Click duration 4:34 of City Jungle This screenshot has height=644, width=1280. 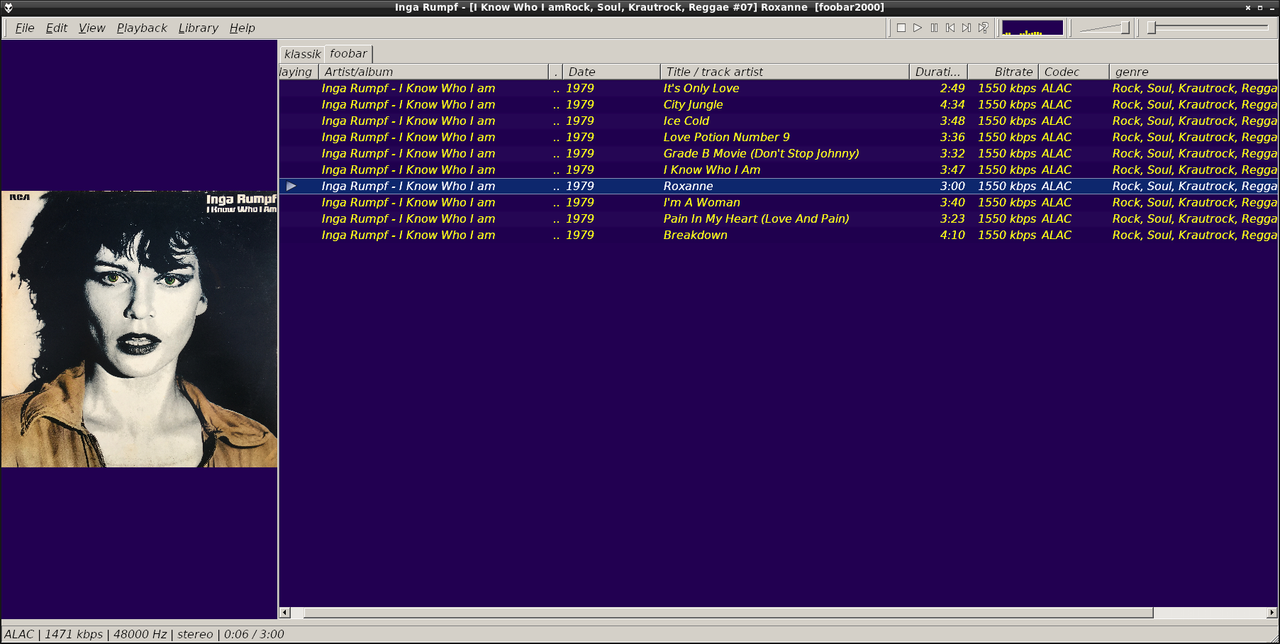click(952, 104)
